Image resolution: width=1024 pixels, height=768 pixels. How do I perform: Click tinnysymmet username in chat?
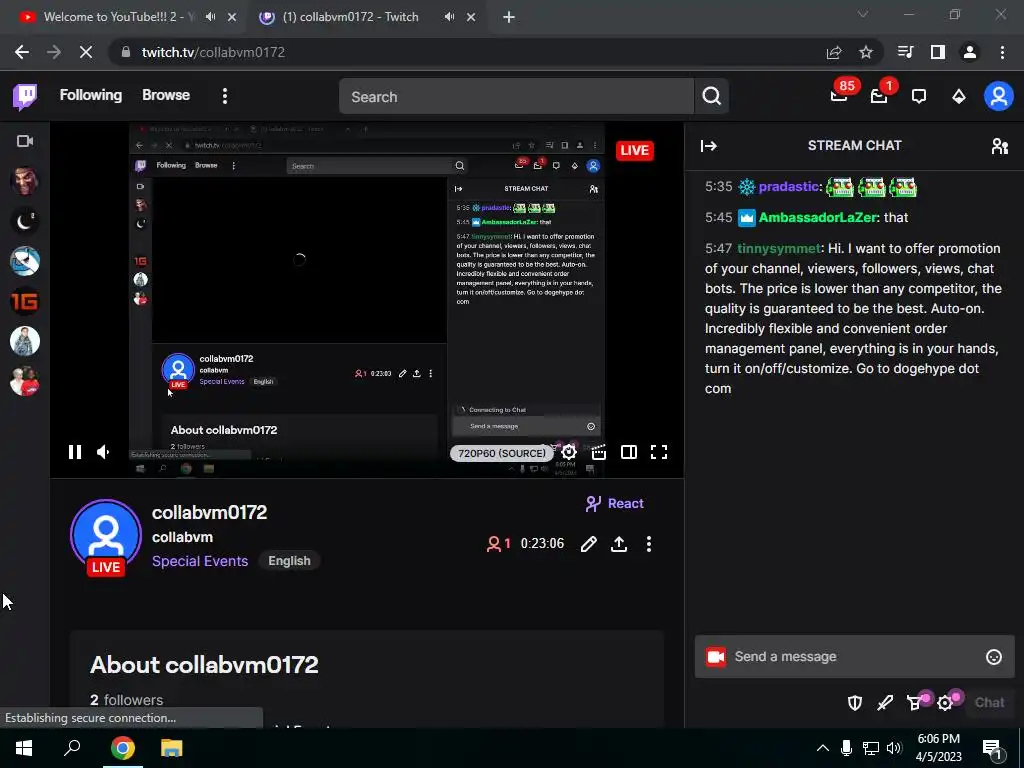(778, 249)
